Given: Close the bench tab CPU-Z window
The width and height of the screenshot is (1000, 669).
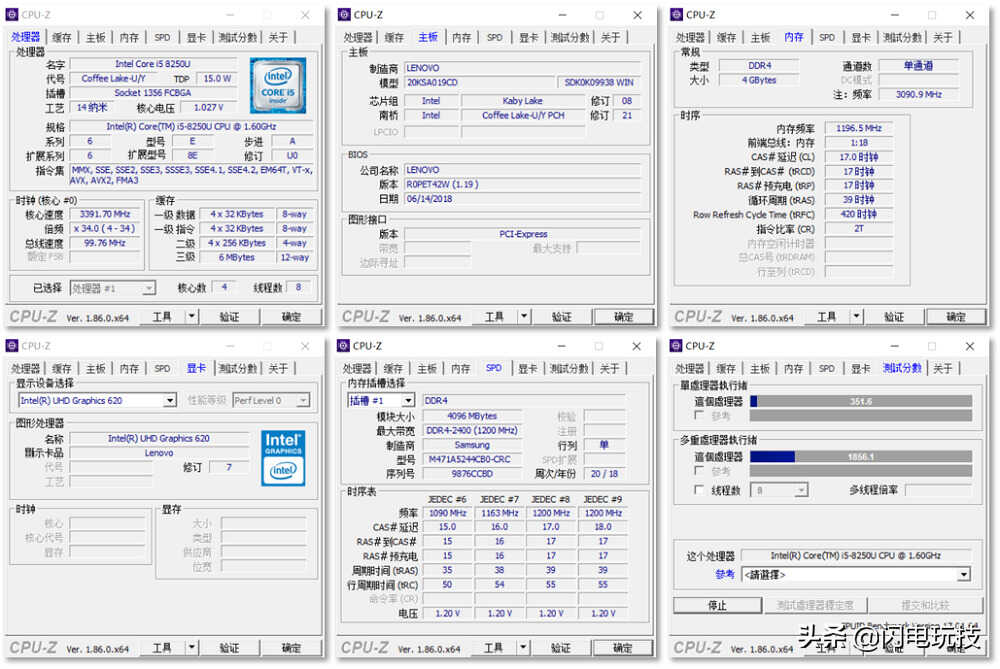Looking at the screenshot, I should click(969, 346).
